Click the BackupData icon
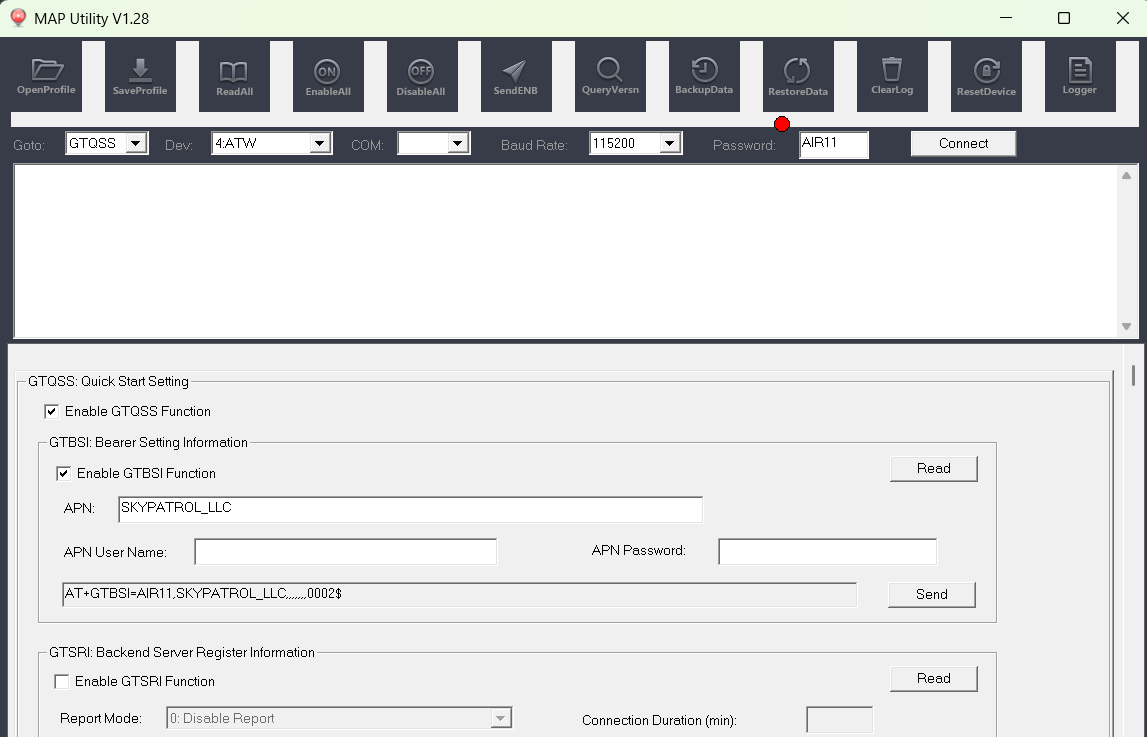The image size is (1147, 737). click(x=704, y=76)
